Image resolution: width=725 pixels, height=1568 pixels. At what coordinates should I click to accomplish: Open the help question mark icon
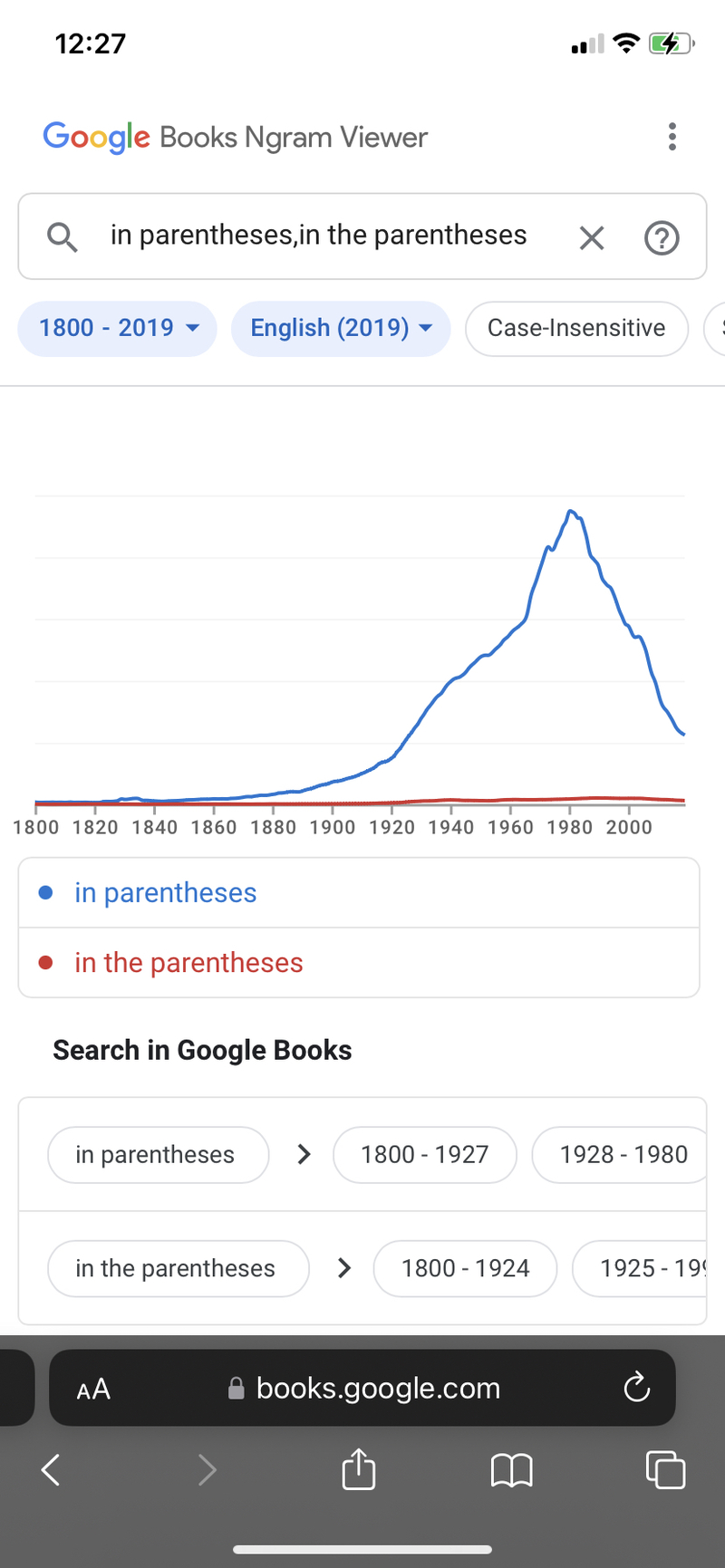662,238
